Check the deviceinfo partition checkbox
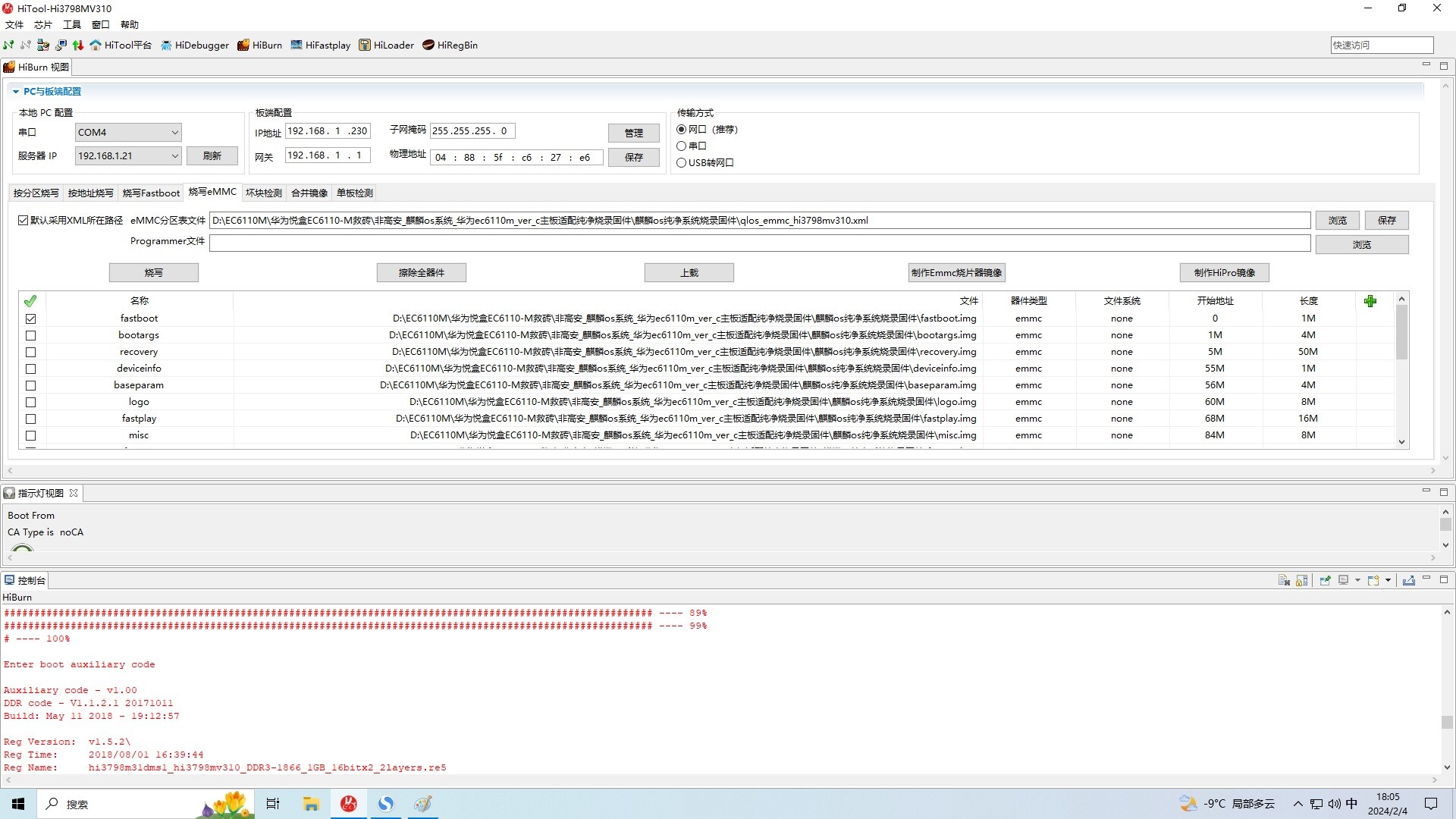 30,369
